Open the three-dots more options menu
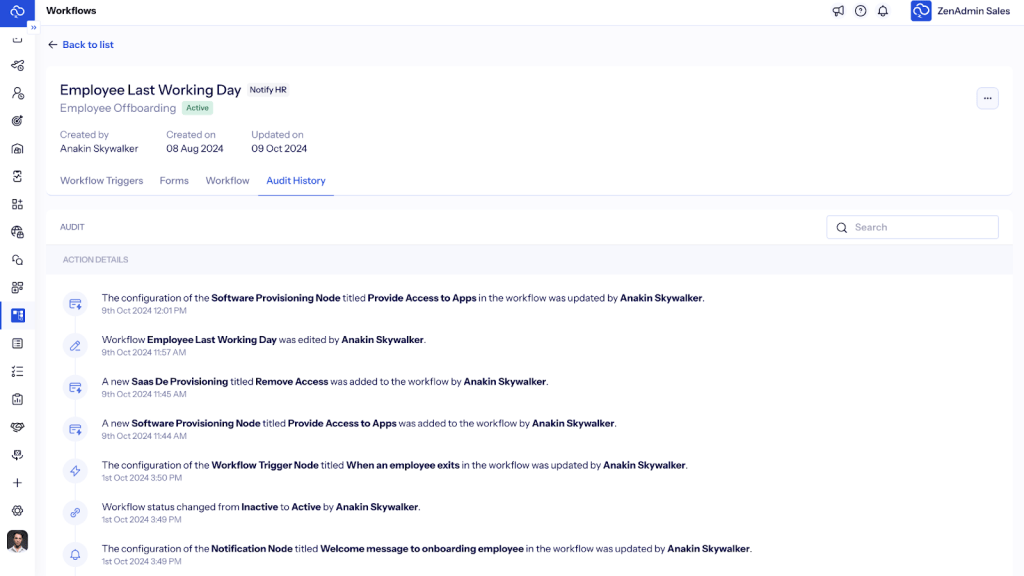Viewport: 1024px width, 576px height. coord(987,98)
